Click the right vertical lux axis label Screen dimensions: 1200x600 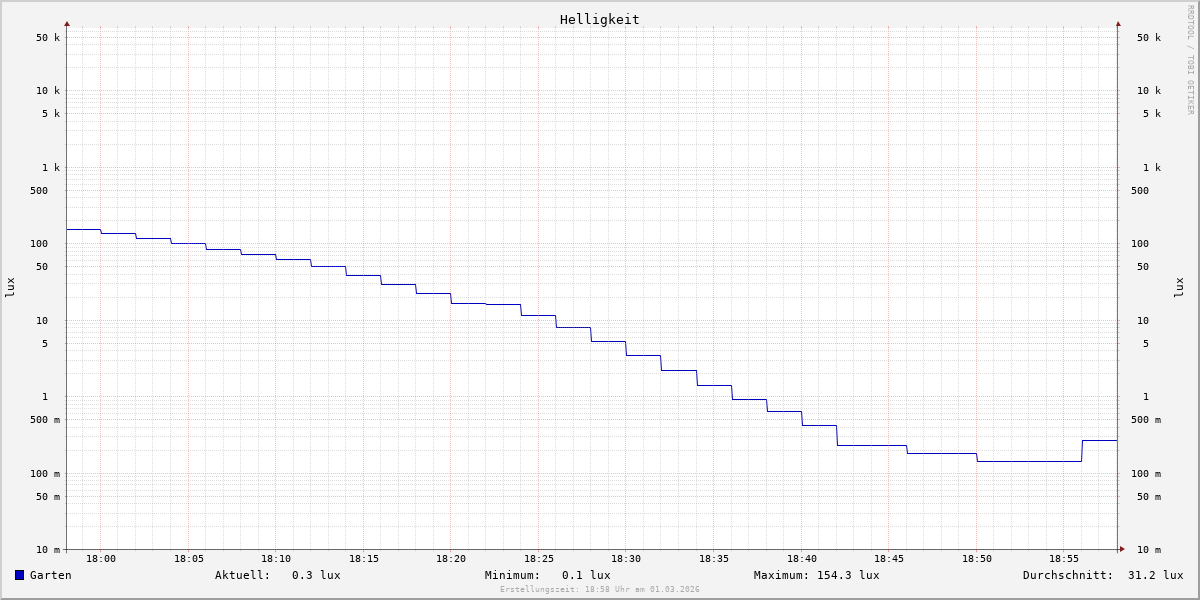(x=1180, y=287)
